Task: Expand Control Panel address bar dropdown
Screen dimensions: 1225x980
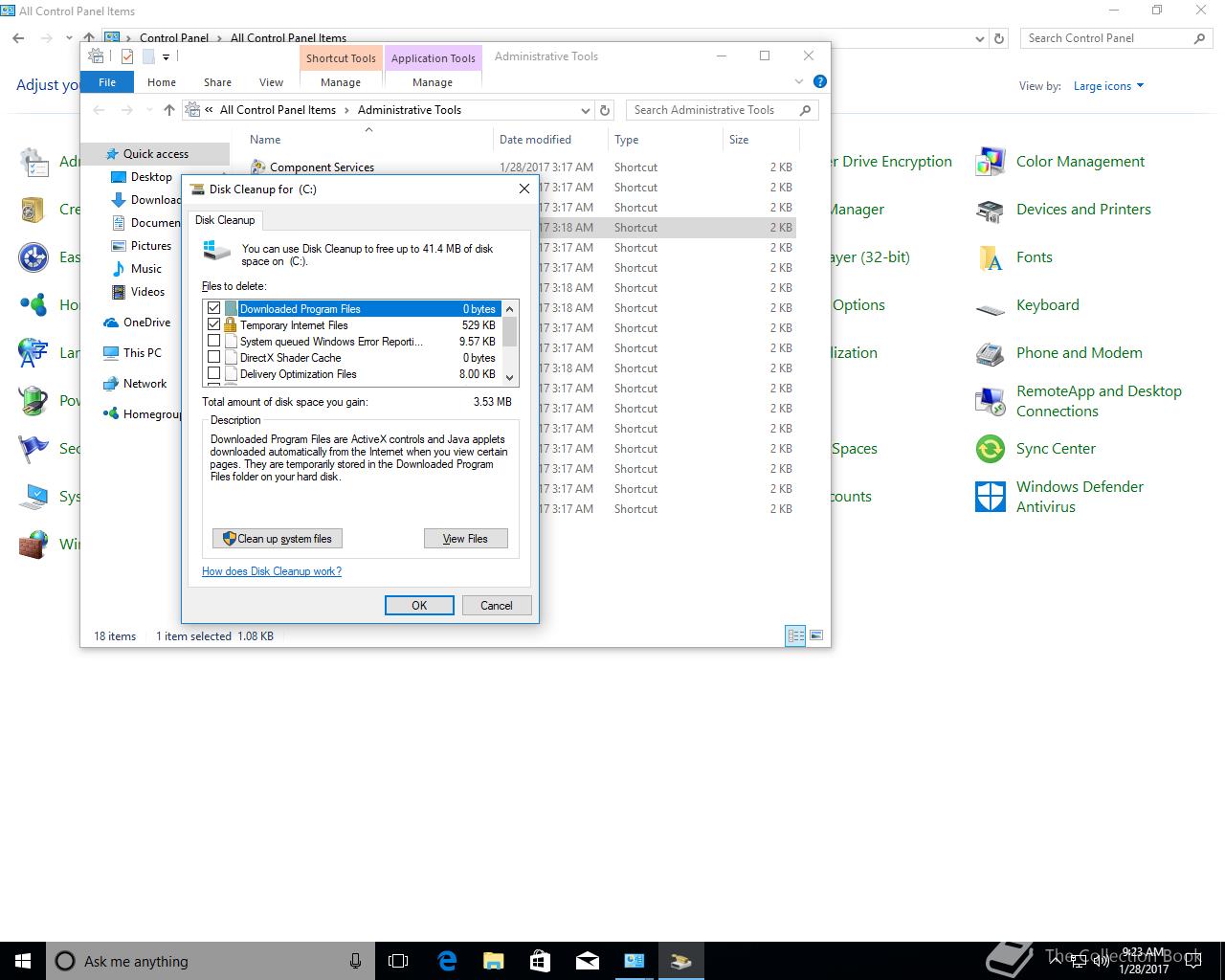Action: [979, 38]
